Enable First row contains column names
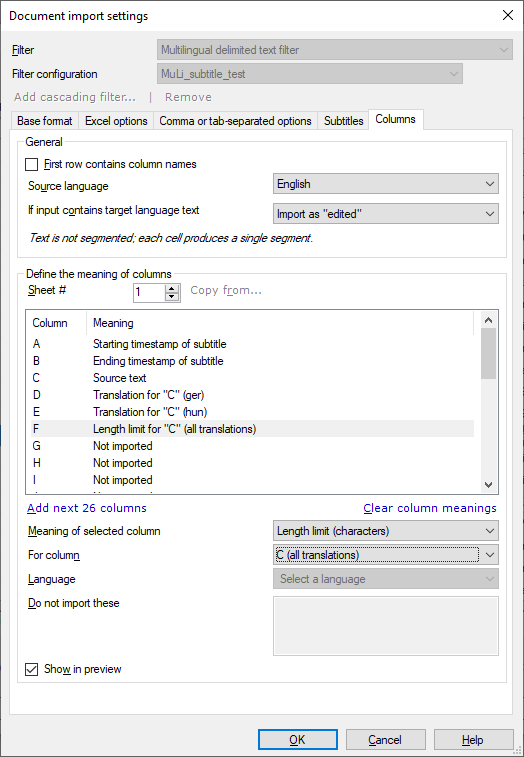Screen dimensions: 524x757 [x=31, y=165]
